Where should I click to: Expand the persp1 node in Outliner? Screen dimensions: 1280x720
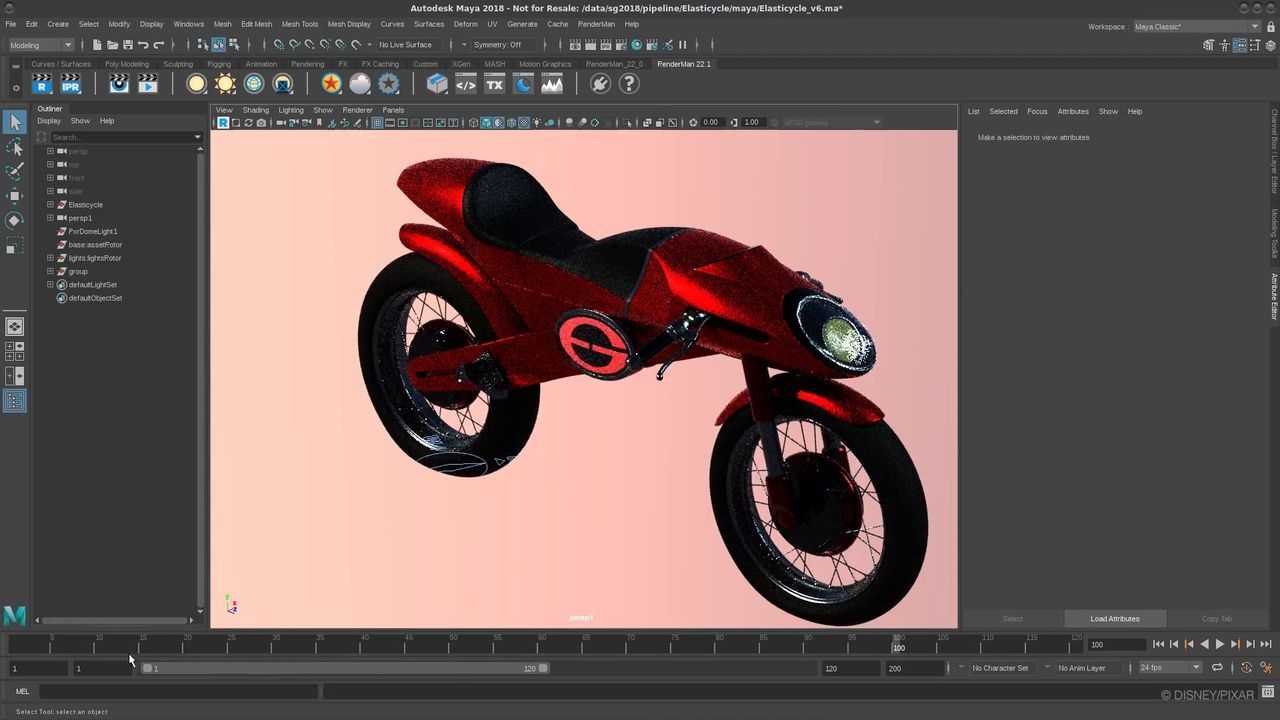(50, 217)
